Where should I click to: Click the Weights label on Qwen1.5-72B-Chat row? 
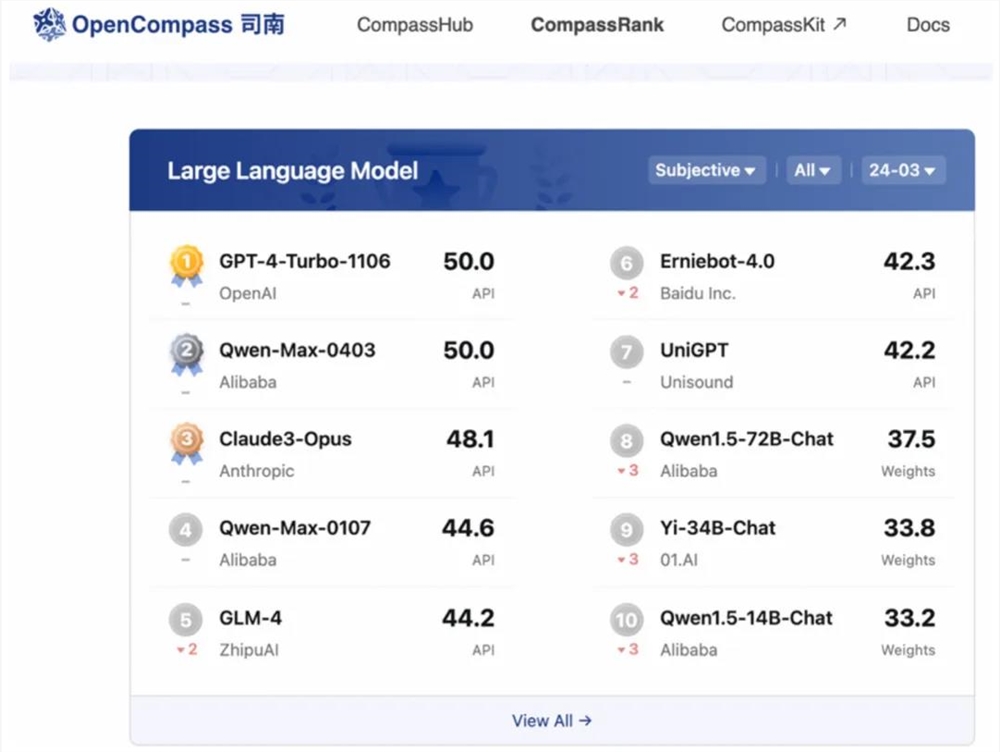907,470
